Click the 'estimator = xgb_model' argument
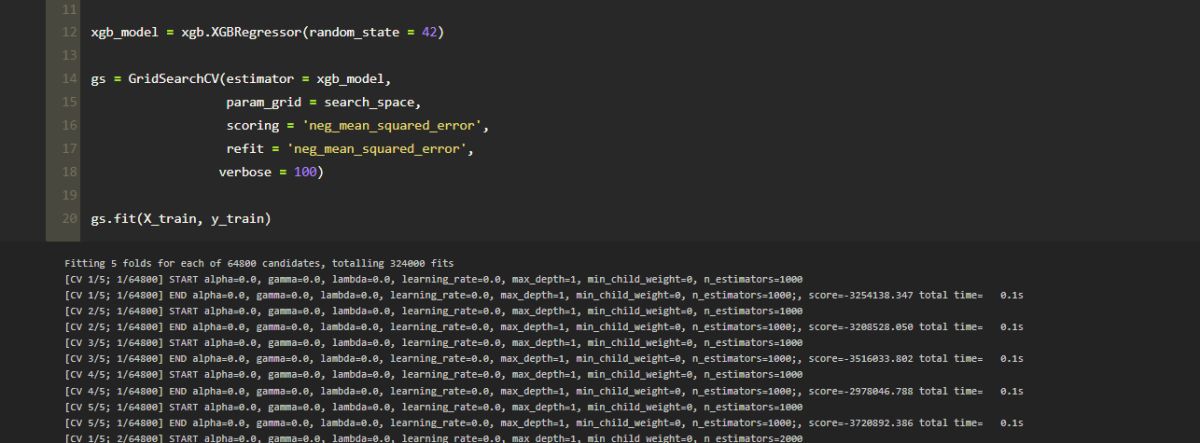 click(x=309, y=78)
